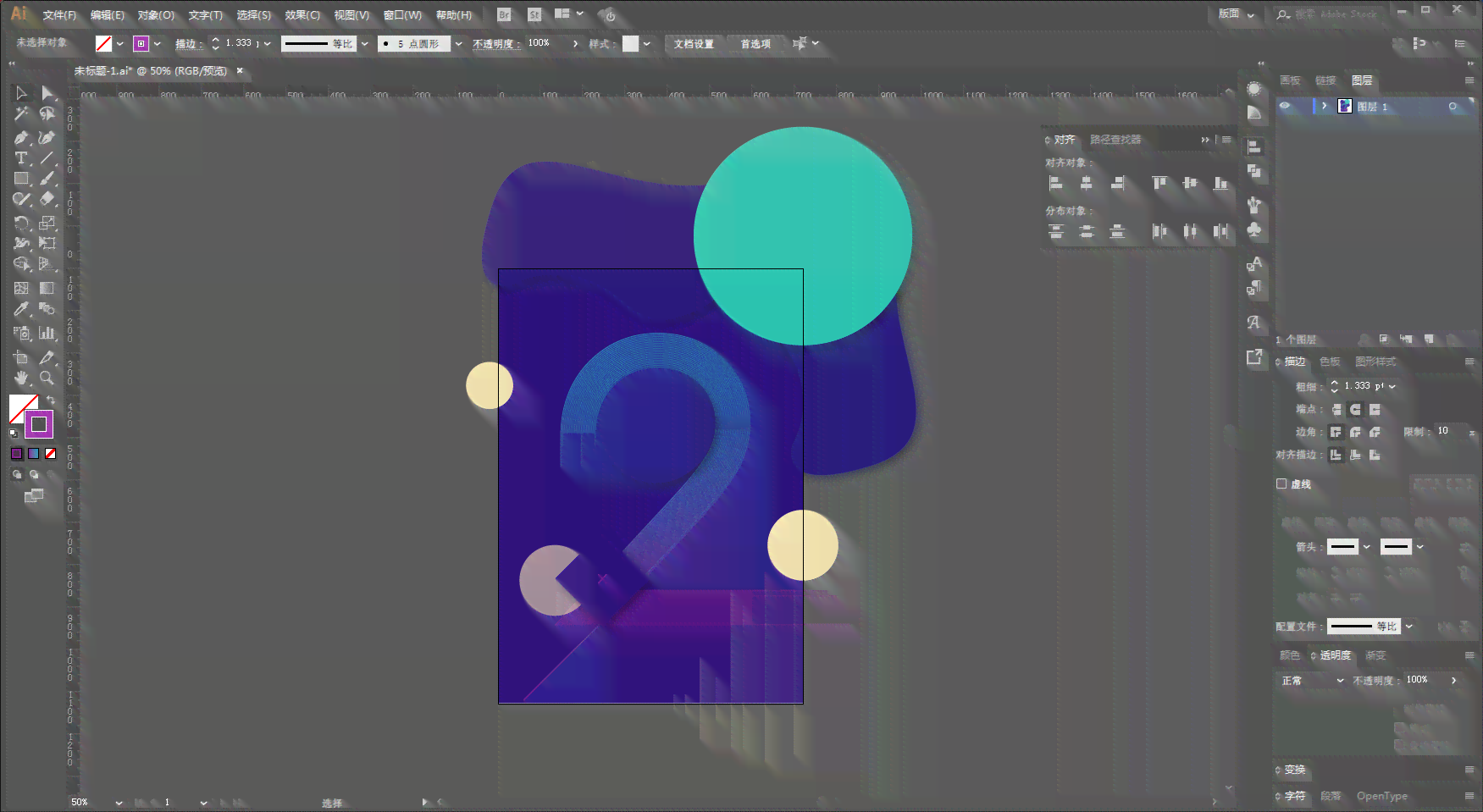
Task: Open 效果(C) menu
Action: (302, 15)
